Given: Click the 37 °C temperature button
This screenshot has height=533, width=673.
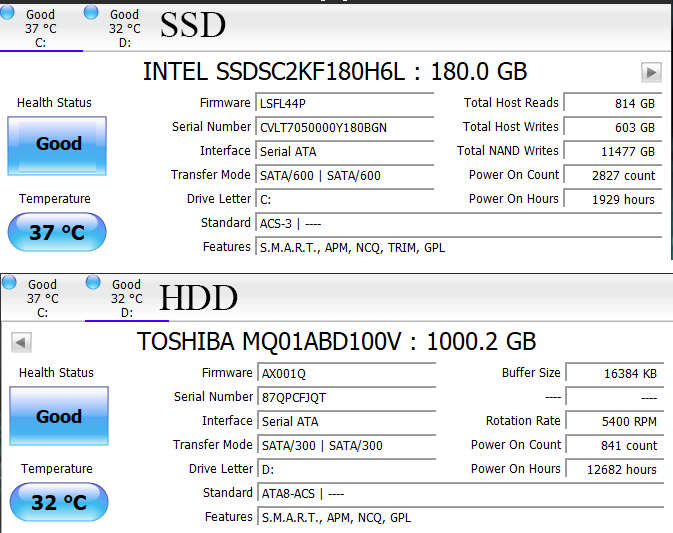Looking at the screenshot, I should click(x=57, y=232).
